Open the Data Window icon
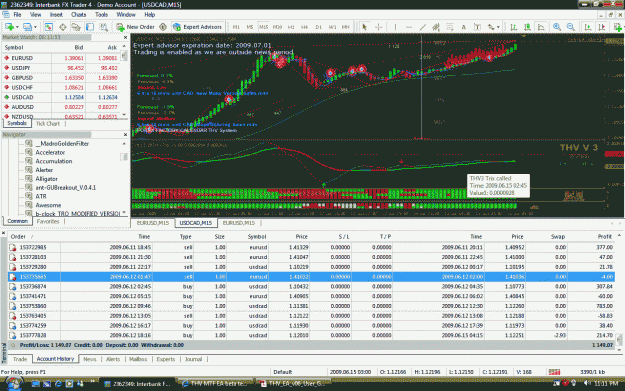This screenshot has width=625, height=391. tap(63, 27)
